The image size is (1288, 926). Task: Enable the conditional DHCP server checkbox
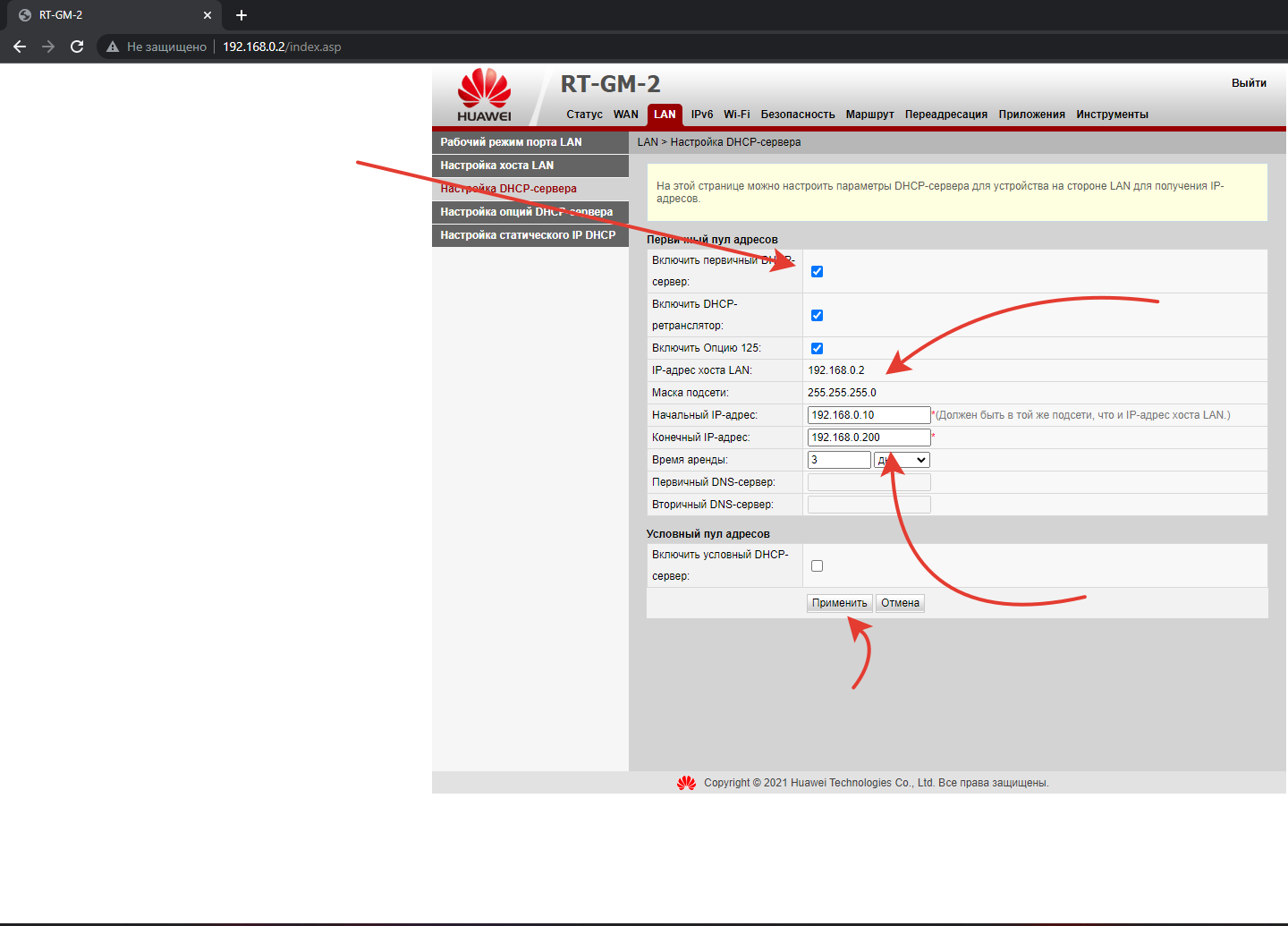(817, 565)
